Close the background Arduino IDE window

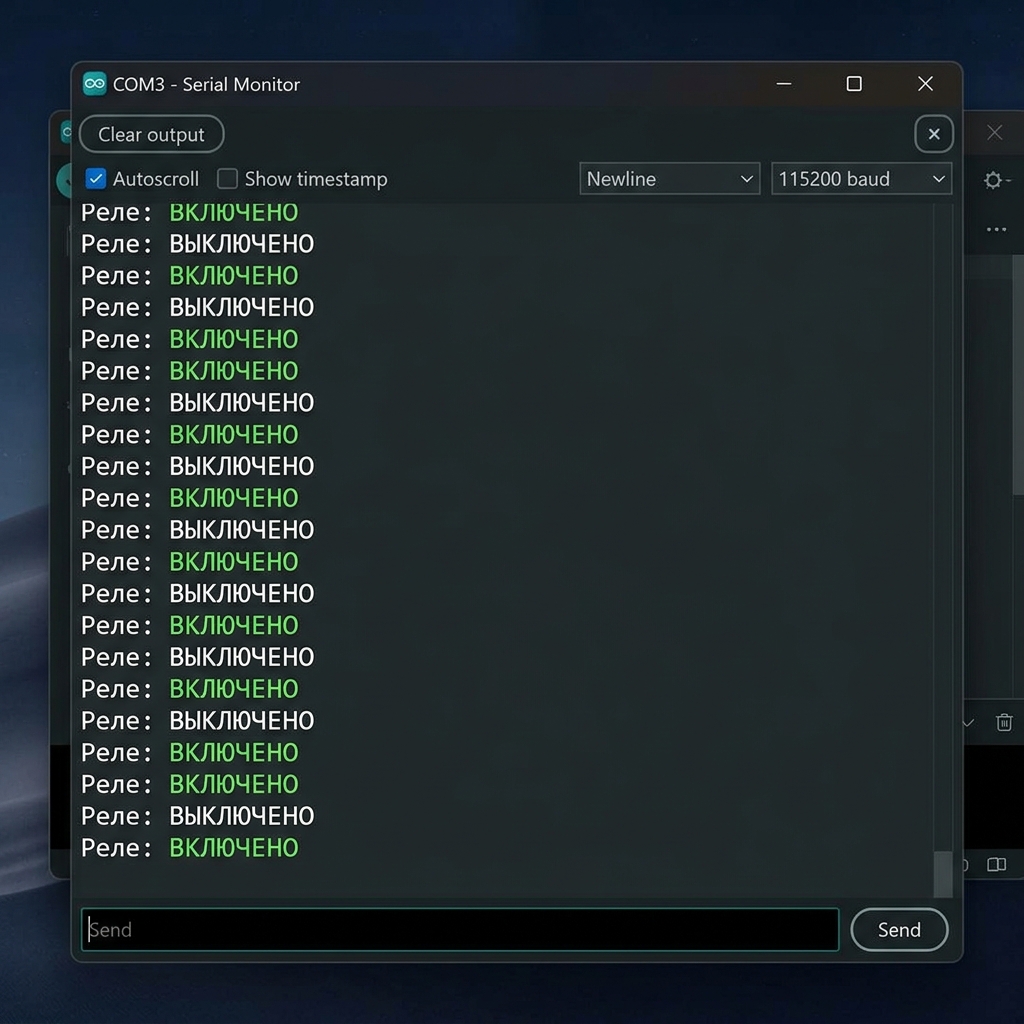point(994,132)
